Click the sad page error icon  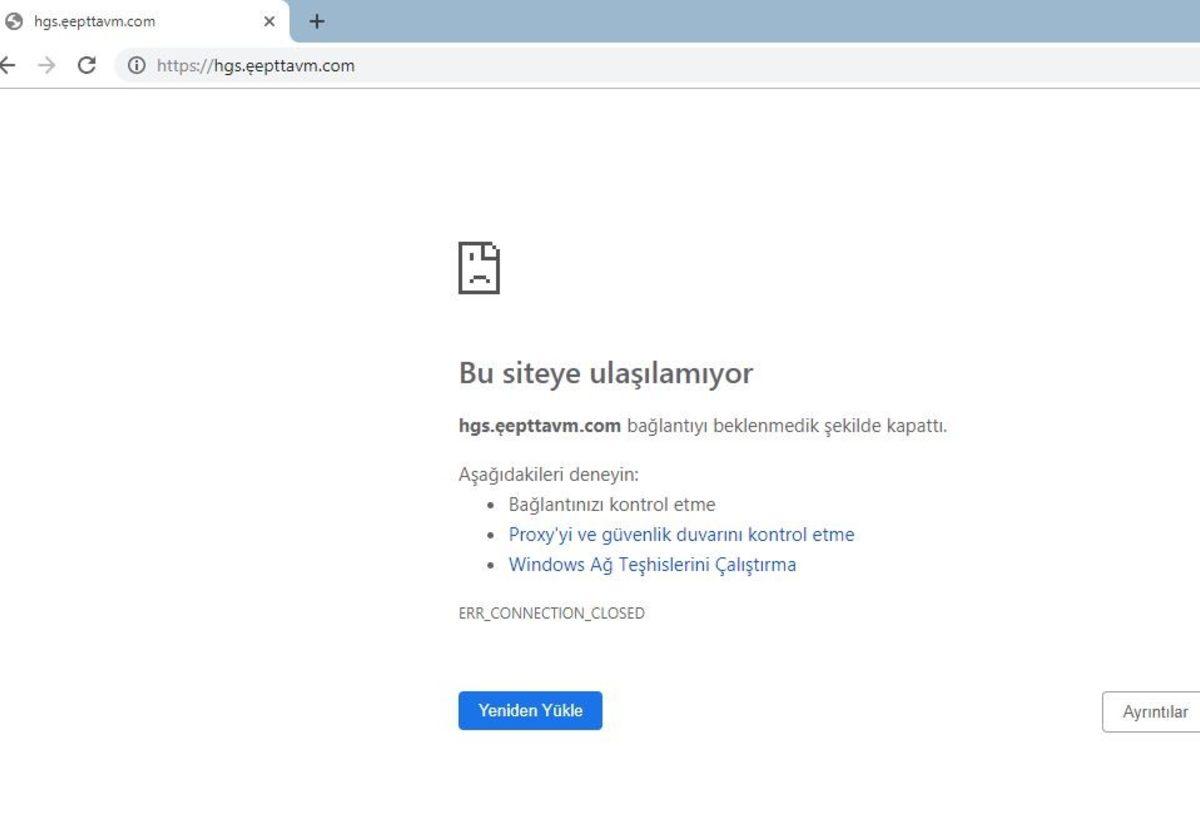point(479,268)
